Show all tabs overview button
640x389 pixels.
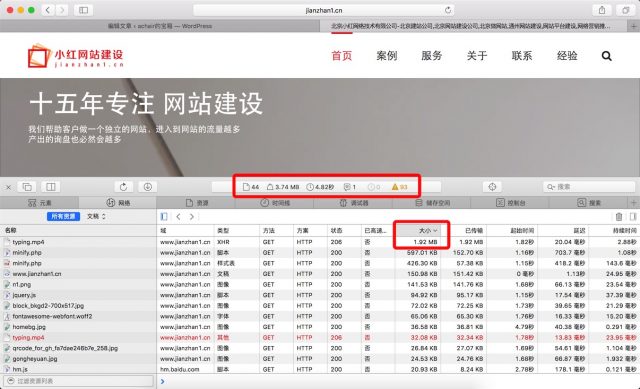[625, 10]
